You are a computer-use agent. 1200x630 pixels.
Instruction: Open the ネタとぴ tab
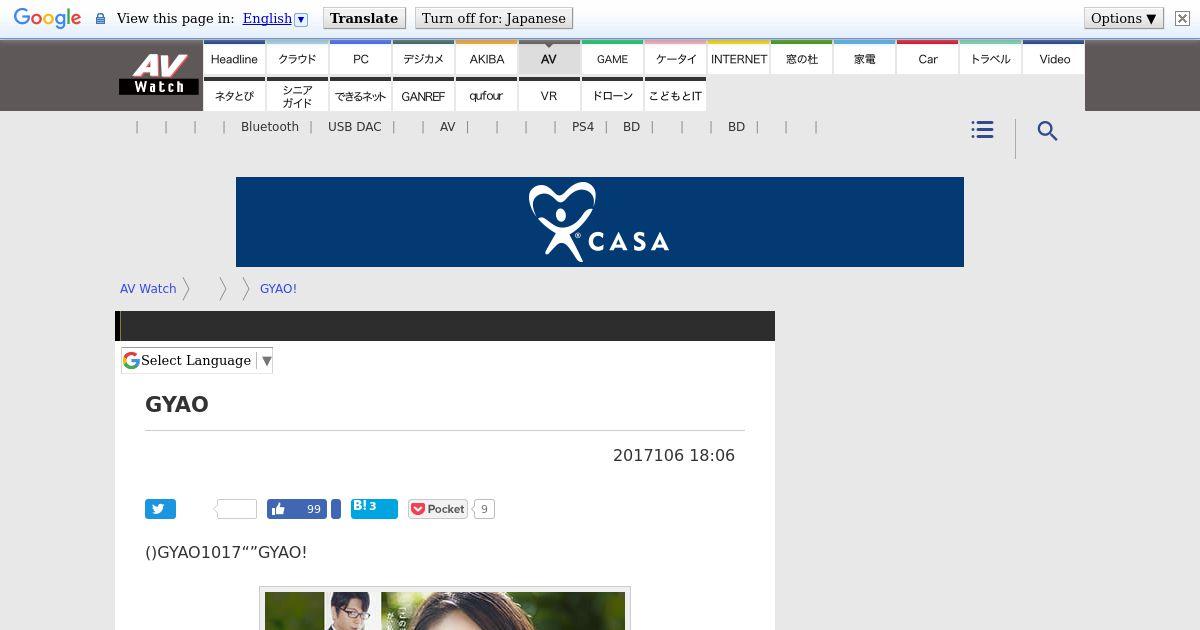[234, 96]
